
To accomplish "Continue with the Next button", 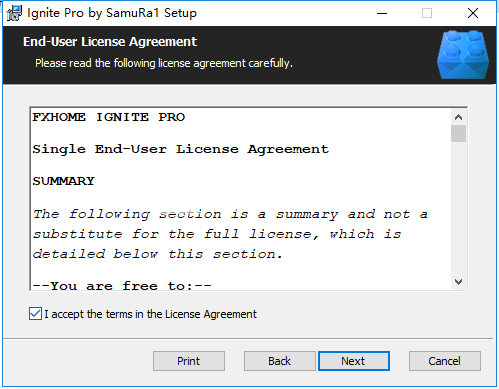I will pos(354,361).
